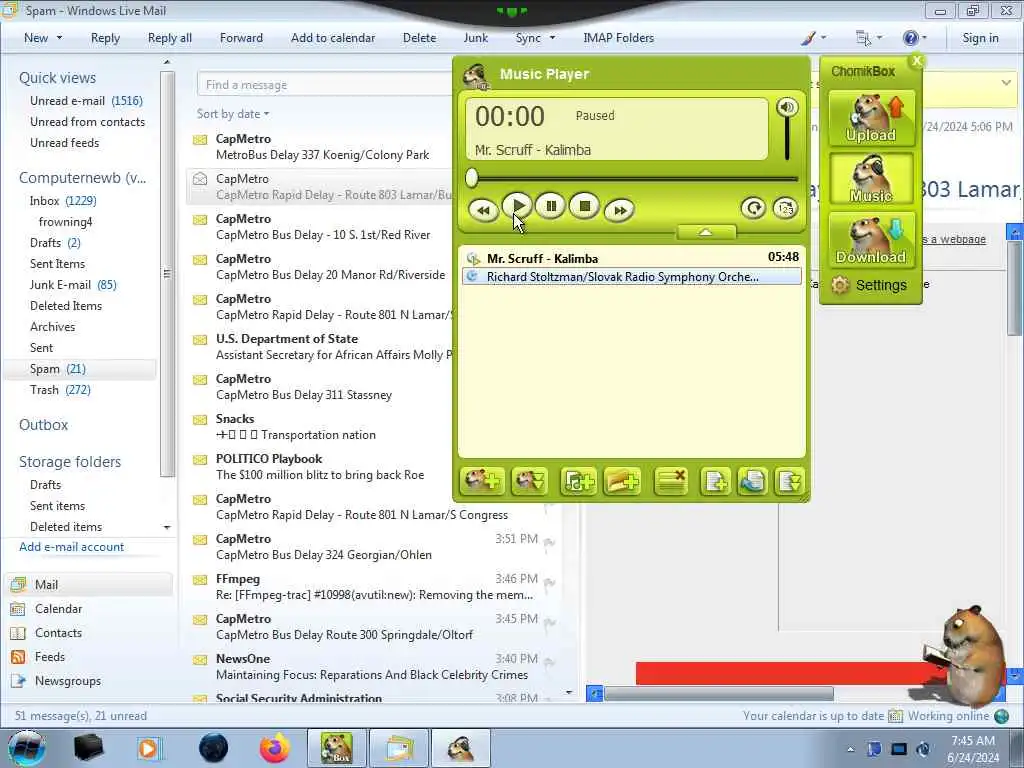Open the FFmpeg message in the list
The height and width of the screenshot is (768, 1024).
tap(374, 586)
